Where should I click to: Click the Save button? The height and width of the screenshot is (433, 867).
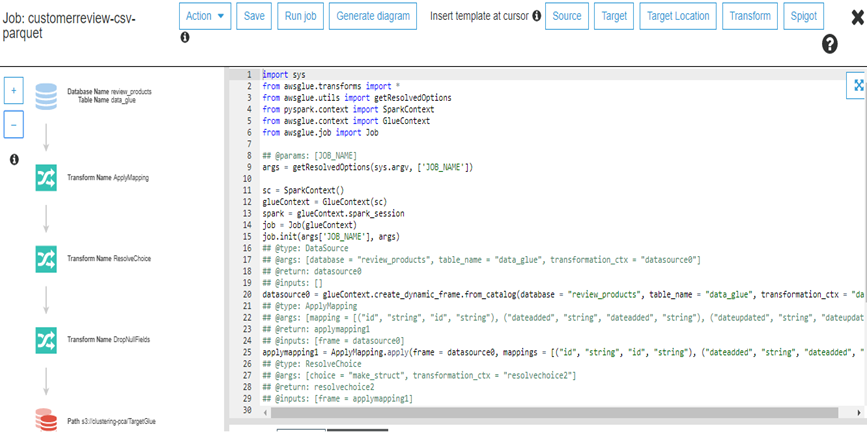[254, 16]
